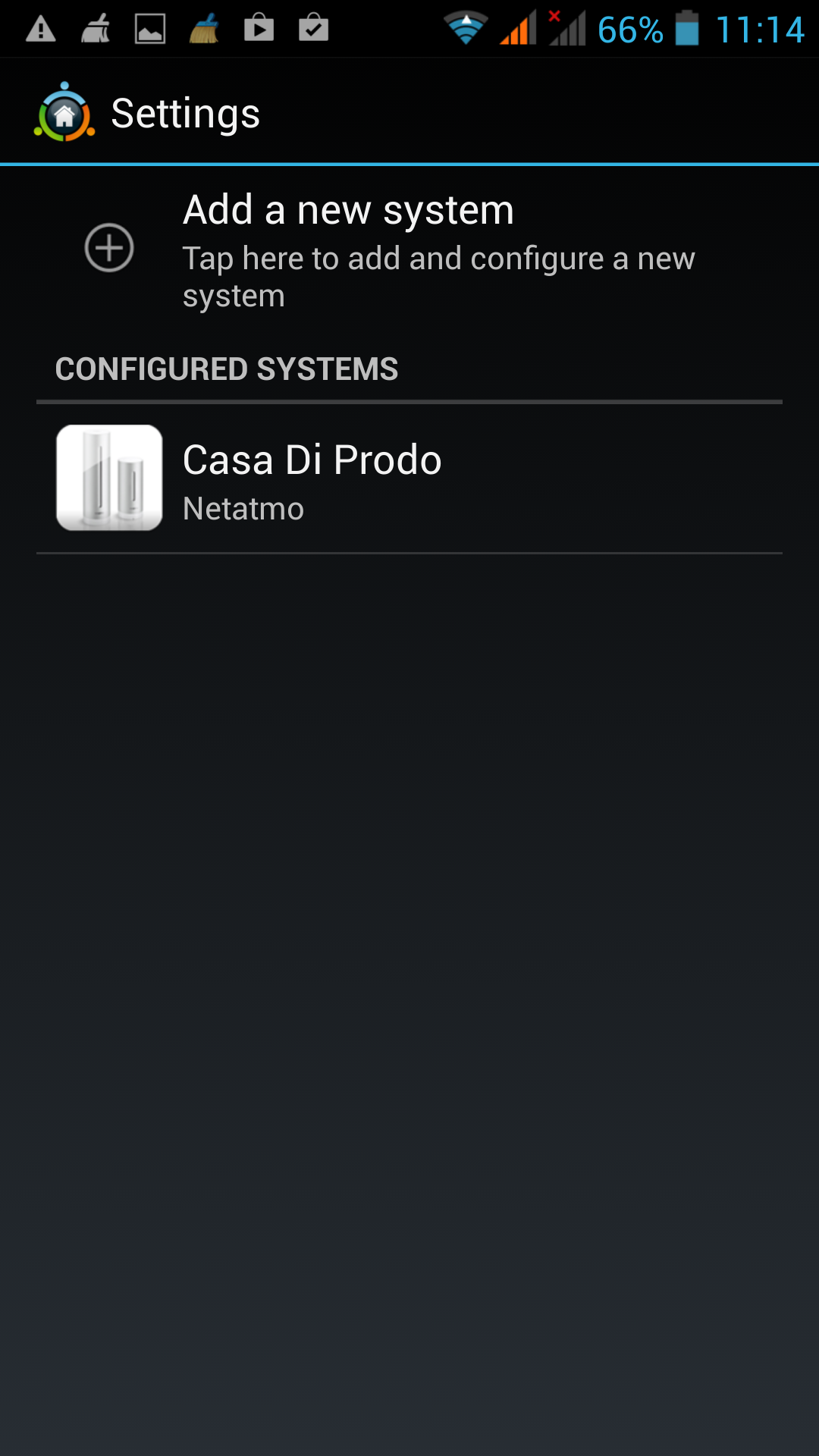Tap the battery level icon
The image size is (819, 1456).
click(687, 29)
